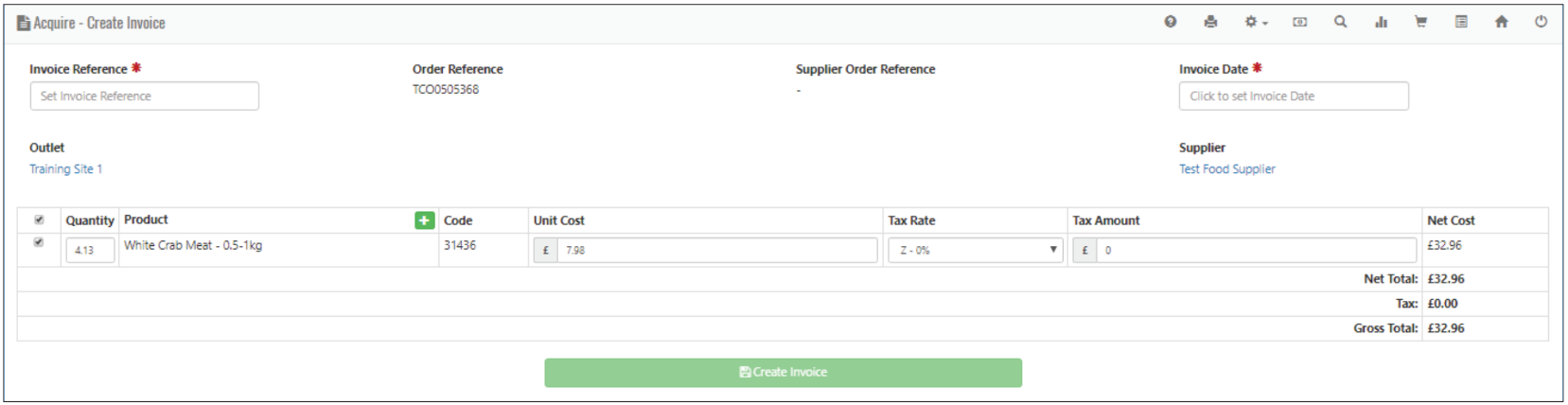Viewport: 1568px width, 405px height.
Task: Open the Tax Rate Z - 0% dropdown
Action: pos(977,250)
